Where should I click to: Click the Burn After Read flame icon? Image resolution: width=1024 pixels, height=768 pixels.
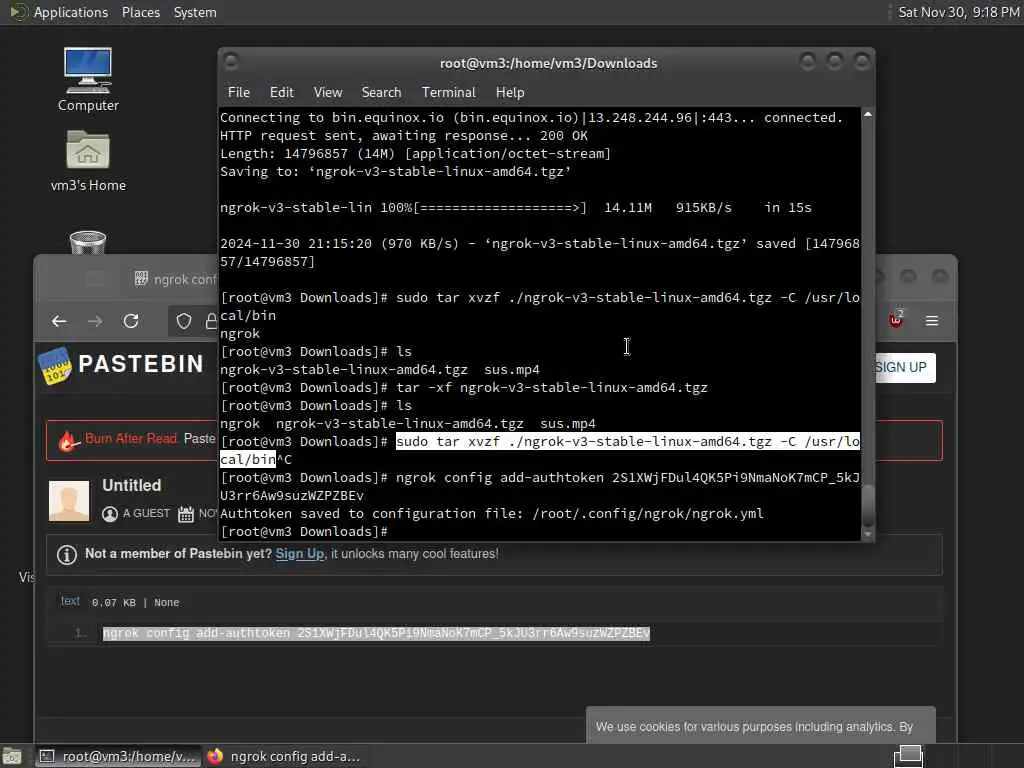(67, 441)
